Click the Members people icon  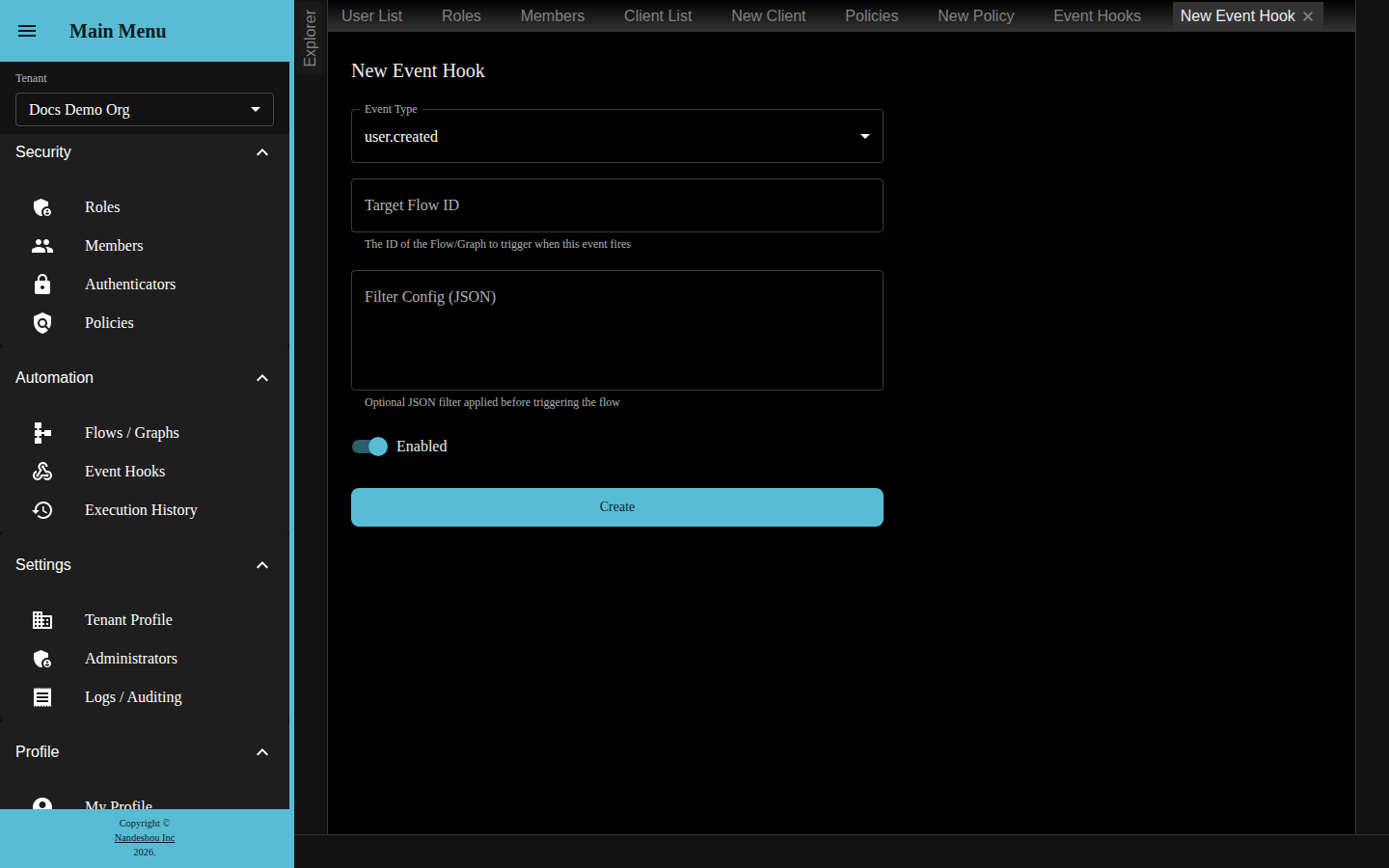pyautogui.click(x=42, y=246)
